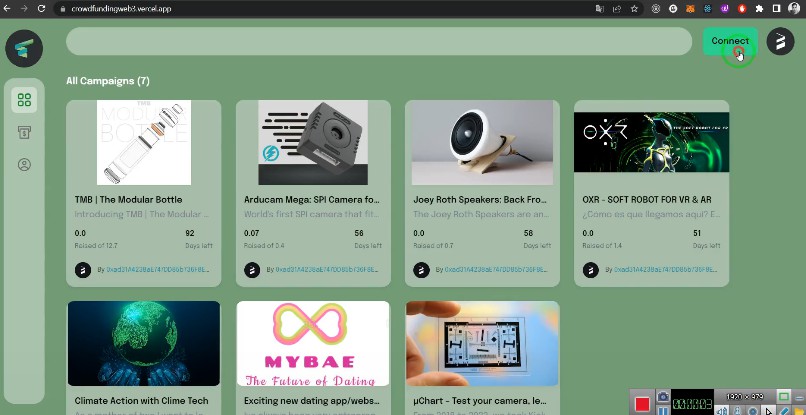
Task: Open the browser extensions puzzle icon
Action: [x=759, y=8]
